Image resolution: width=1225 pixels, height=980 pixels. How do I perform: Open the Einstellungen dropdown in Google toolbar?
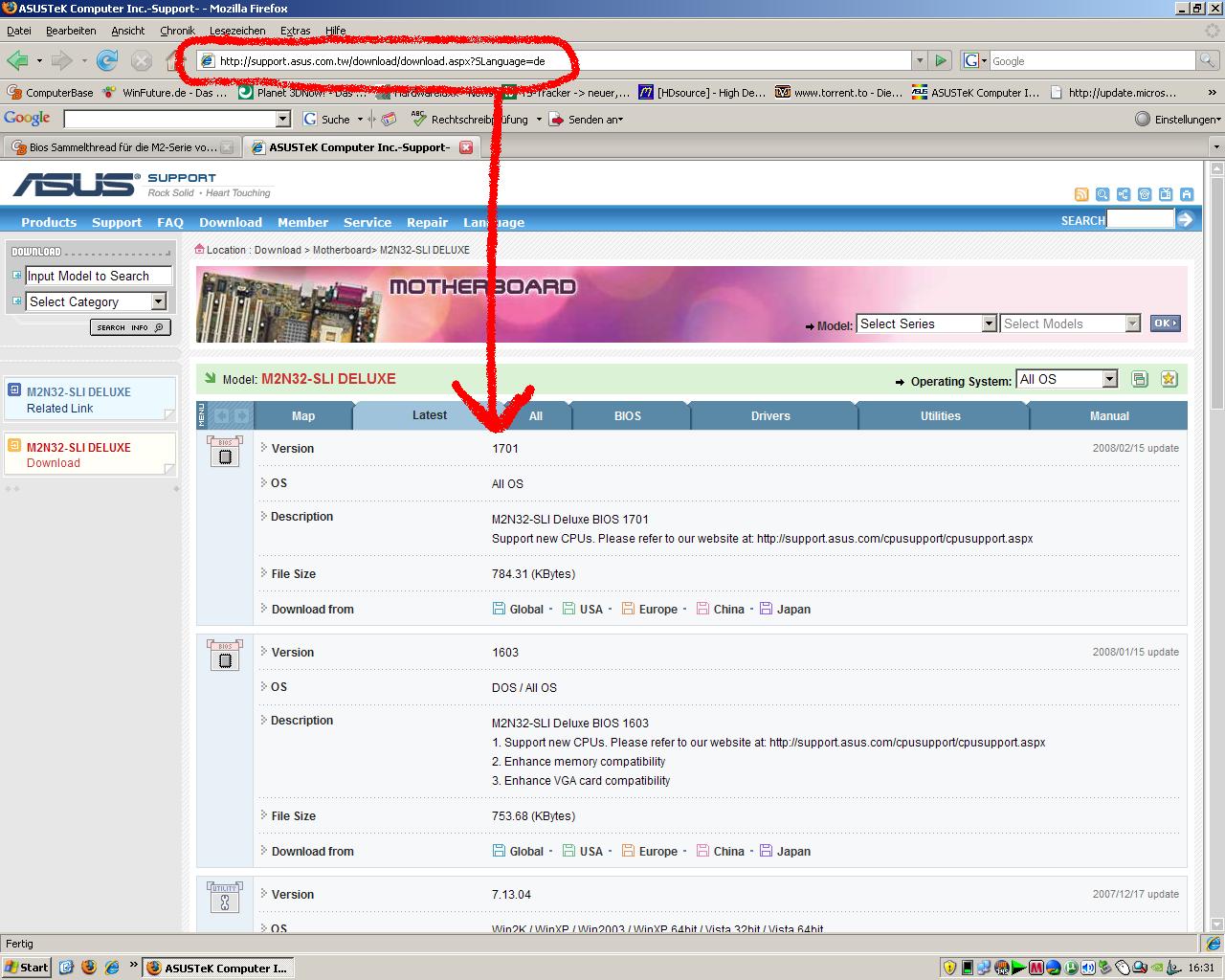(x=1178, y=120)
